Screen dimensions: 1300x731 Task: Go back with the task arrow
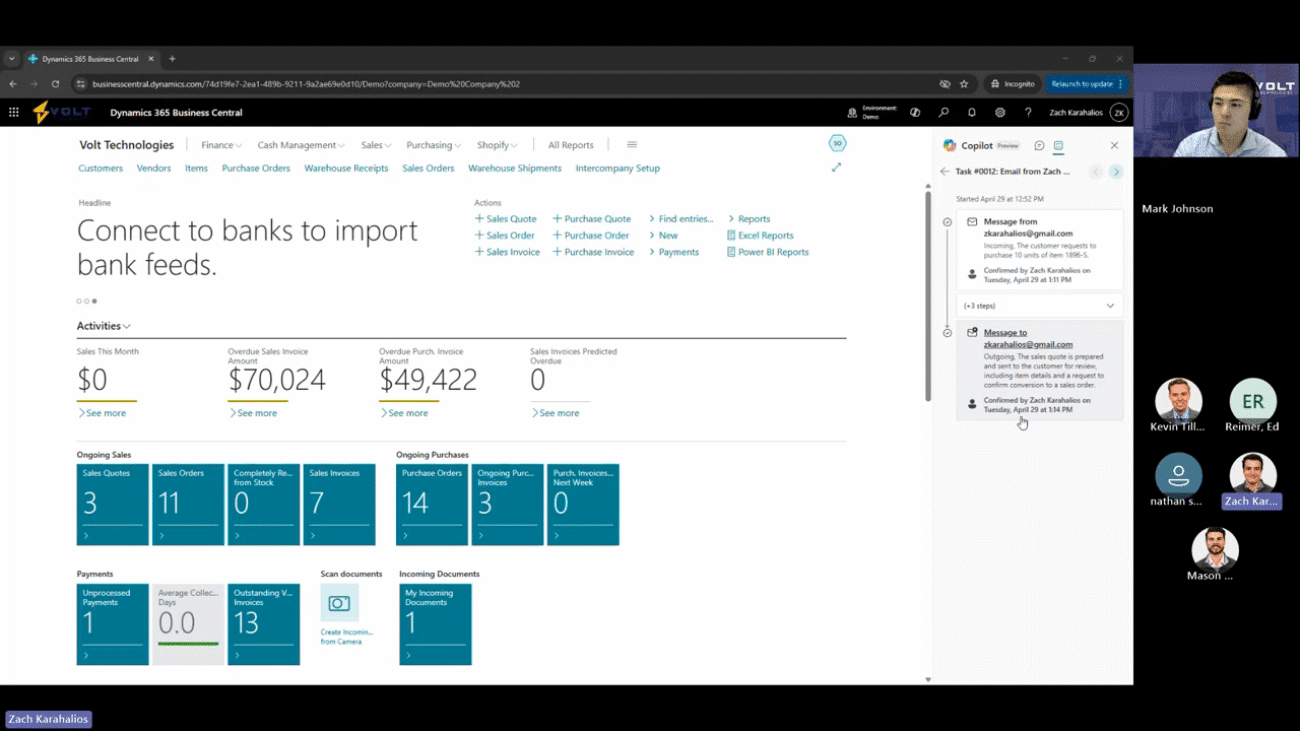tap(945, 172)
